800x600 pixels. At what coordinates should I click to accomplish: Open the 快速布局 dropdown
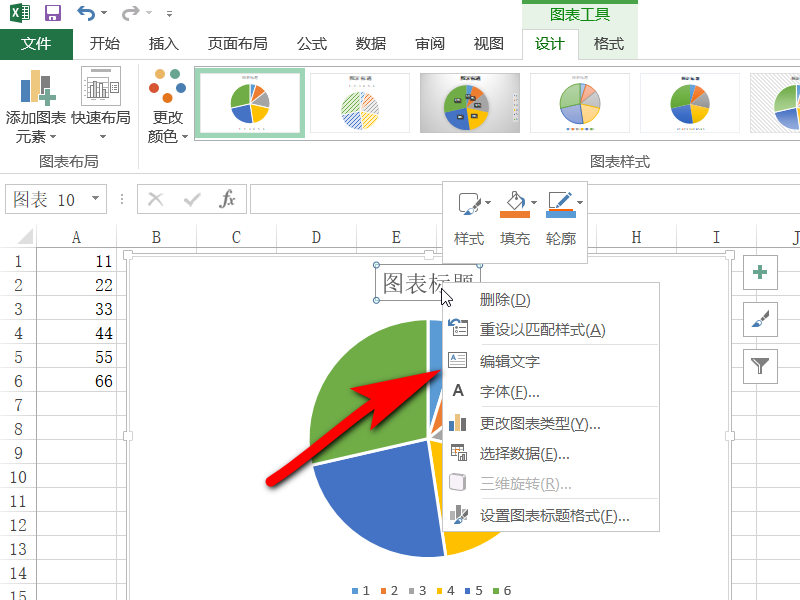click(x=101, y=106)
